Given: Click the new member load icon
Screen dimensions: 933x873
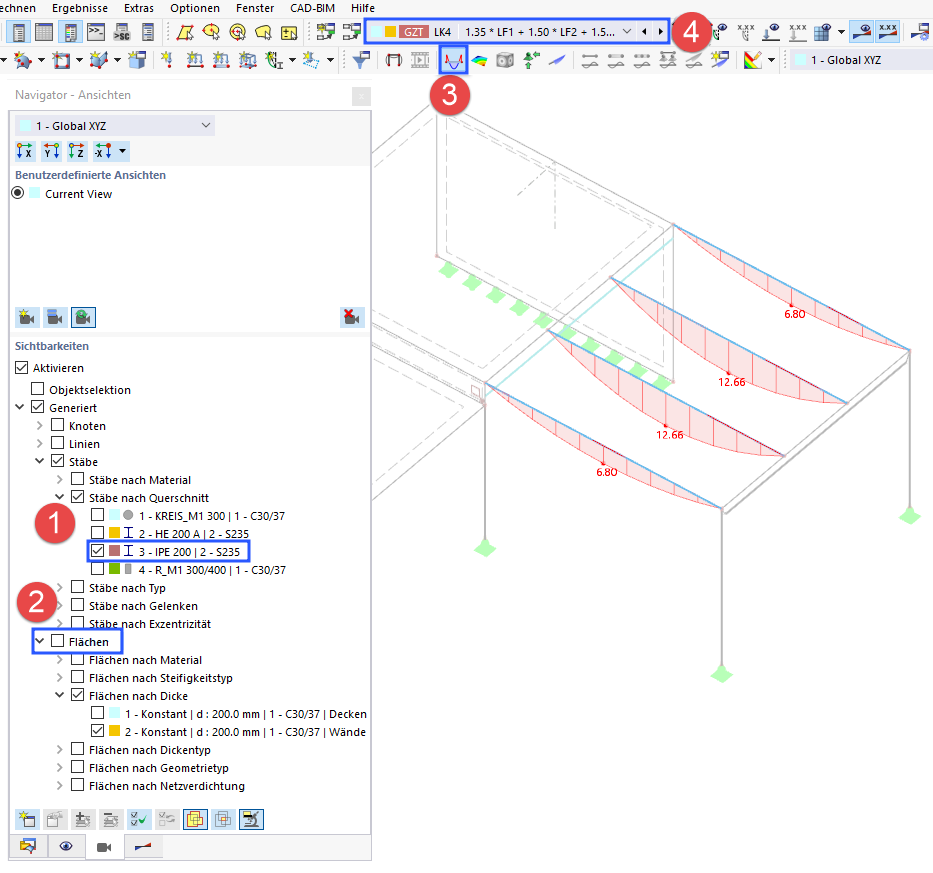Looking at the screenshot, I should tap(195, 60).
